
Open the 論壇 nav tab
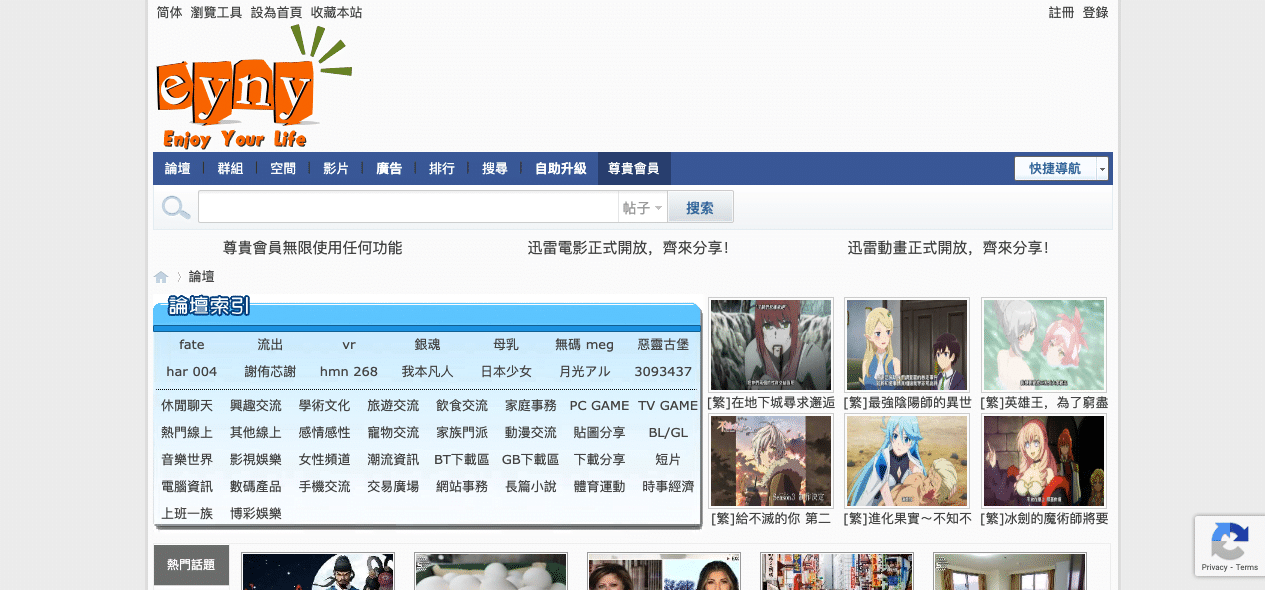click(178, 169)
